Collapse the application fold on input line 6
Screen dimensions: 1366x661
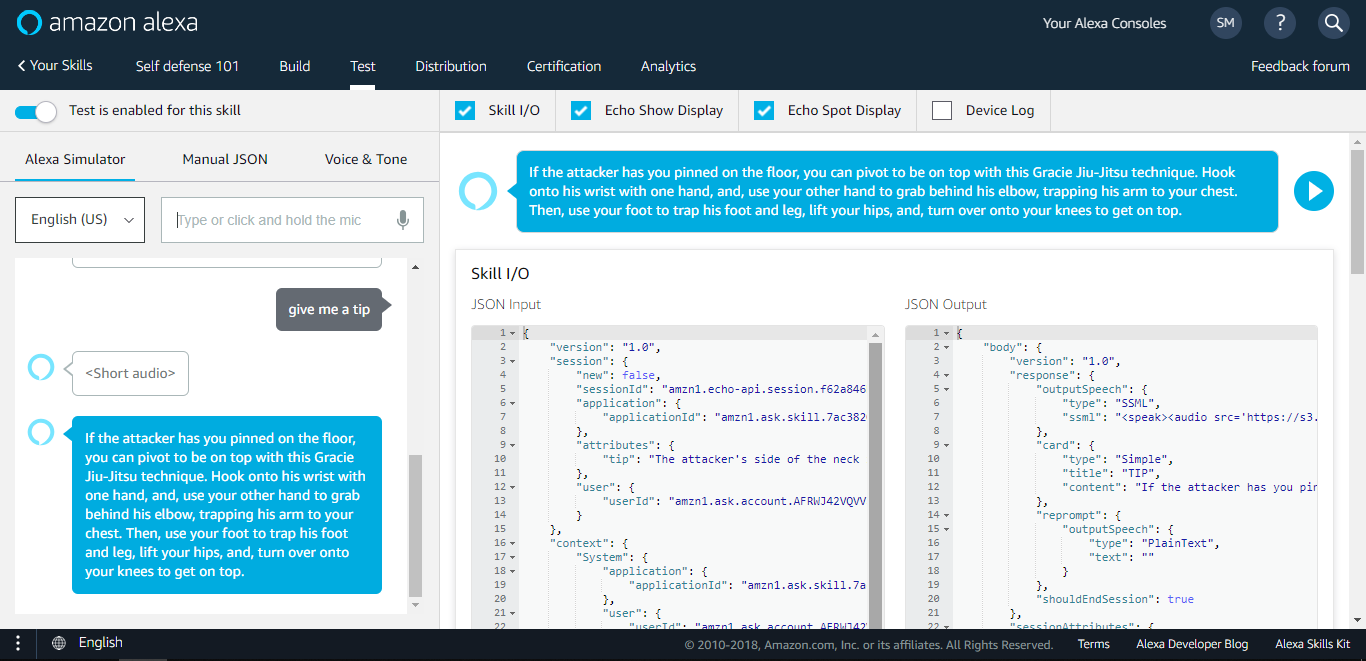click(x=512, y=403)
